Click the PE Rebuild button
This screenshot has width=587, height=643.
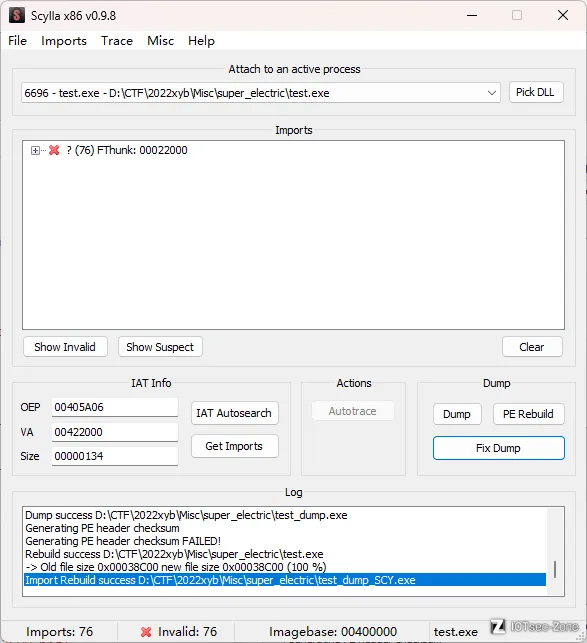pyautogui.click(x=528, y=414)
